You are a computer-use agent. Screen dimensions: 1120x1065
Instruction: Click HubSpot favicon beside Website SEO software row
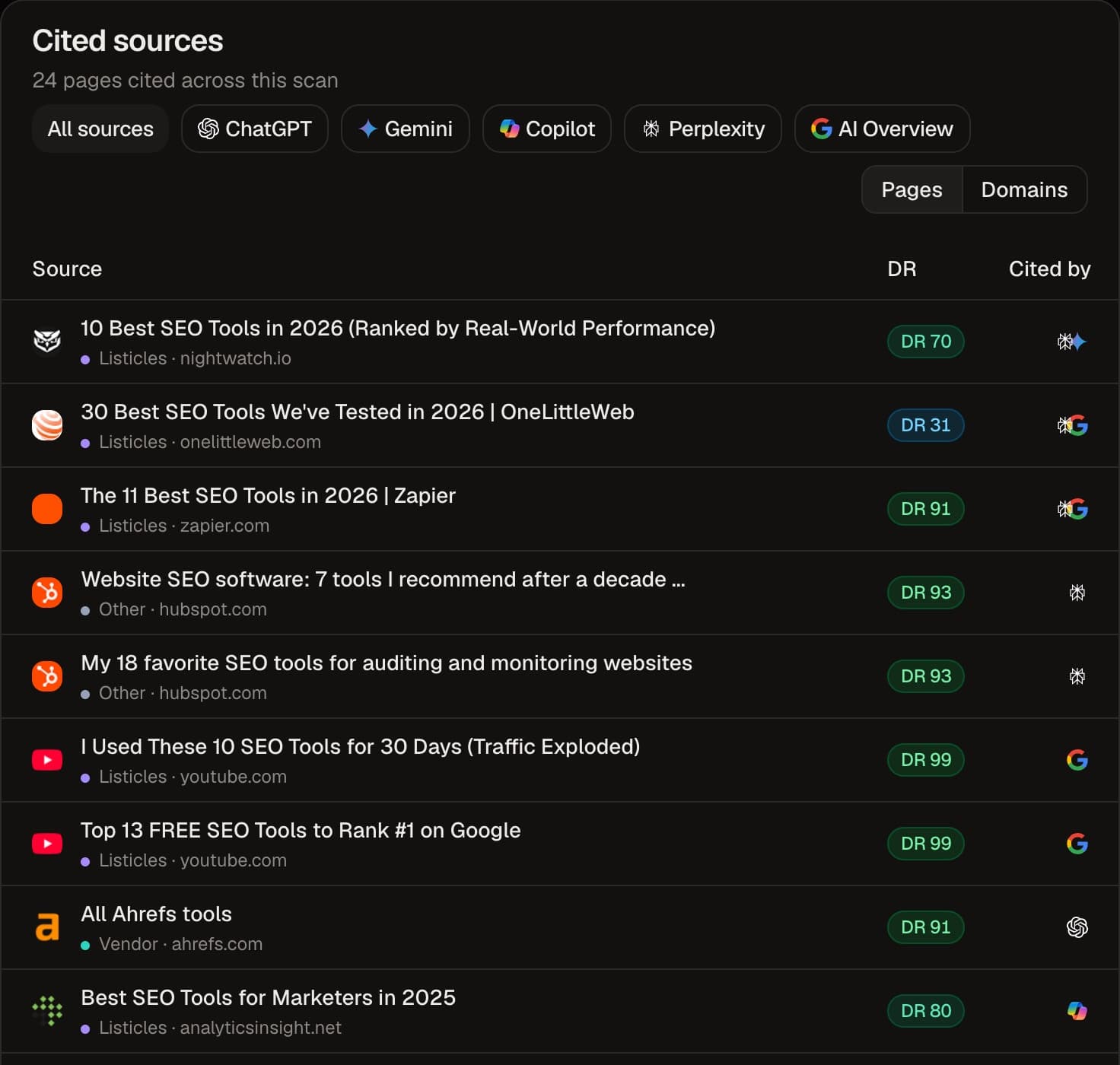tap(47, 593)
